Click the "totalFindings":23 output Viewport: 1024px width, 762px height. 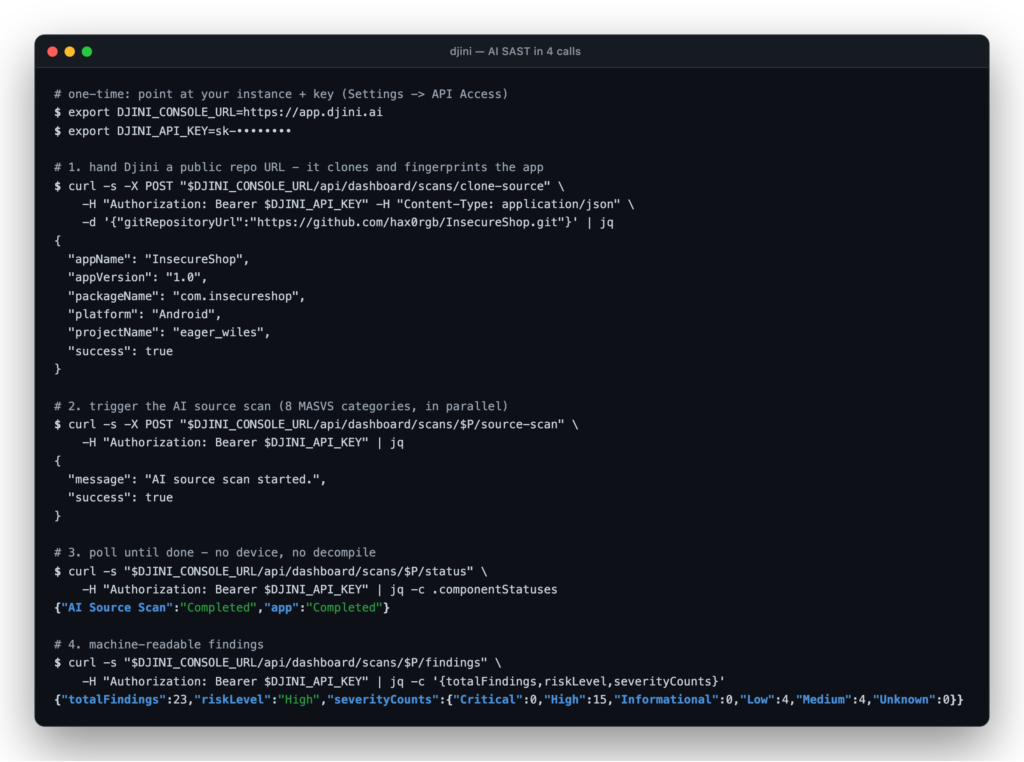(124, 700)
